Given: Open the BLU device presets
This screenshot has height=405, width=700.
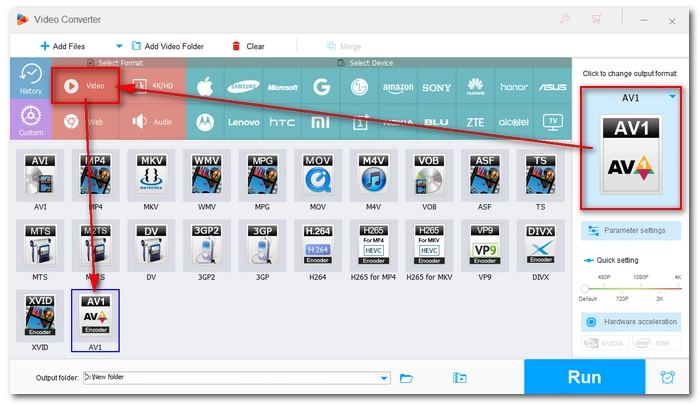Looking at the screenshot, I should coord(437,122).
